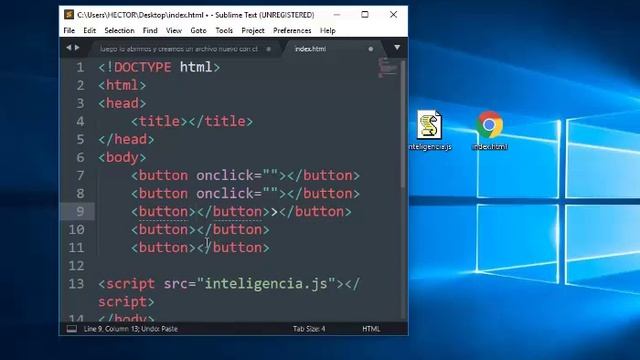
Task: Minimize the Sublime Text window
Action: coord(337,15)
